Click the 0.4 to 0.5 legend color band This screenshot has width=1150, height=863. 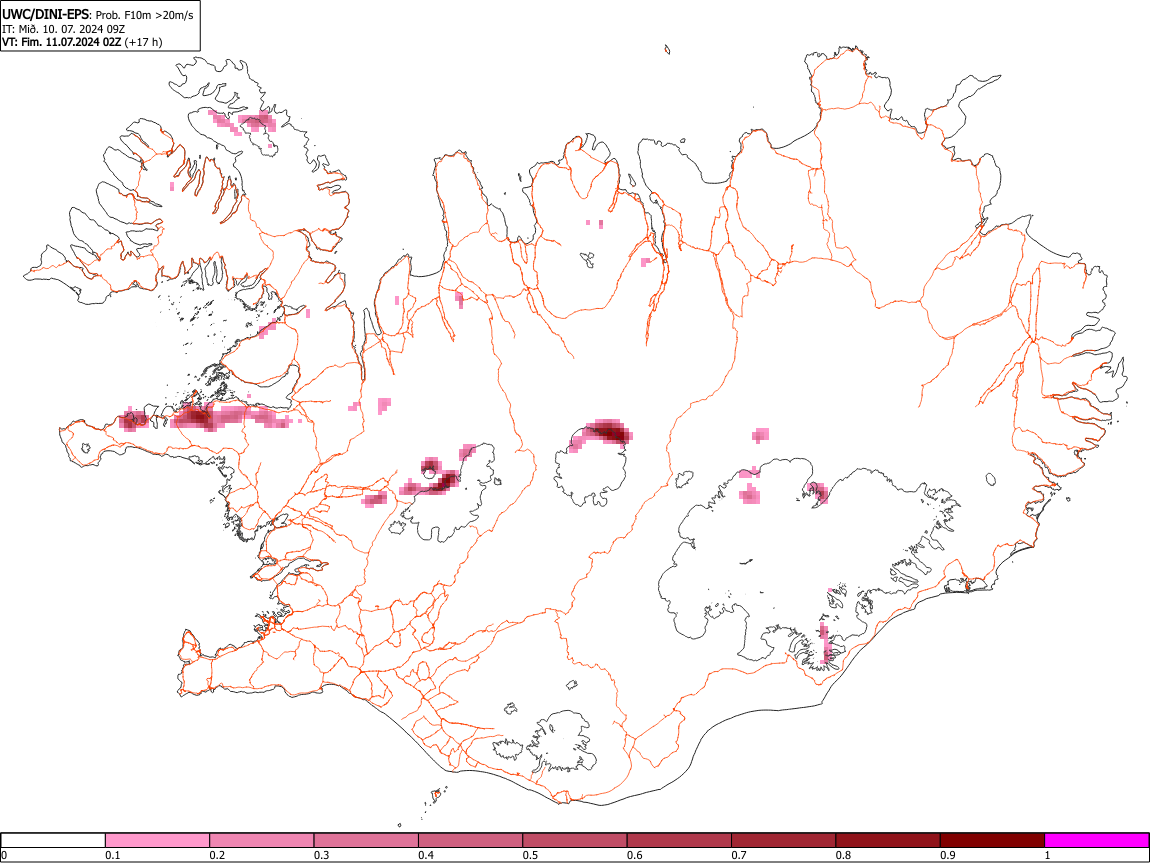470,840
